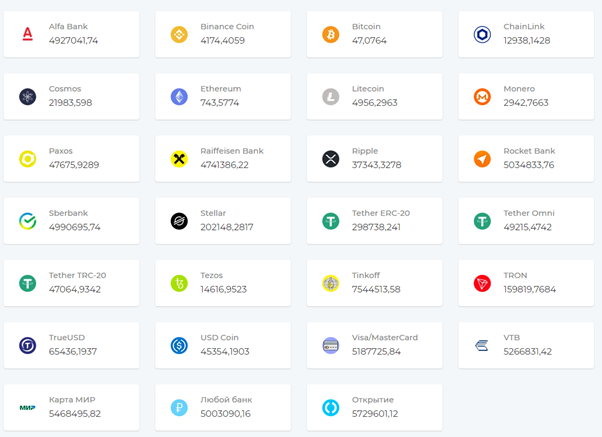This screenshot has height=437, width=602.
Task: Click the Sberbank checkmark icon
Action: 28,221
